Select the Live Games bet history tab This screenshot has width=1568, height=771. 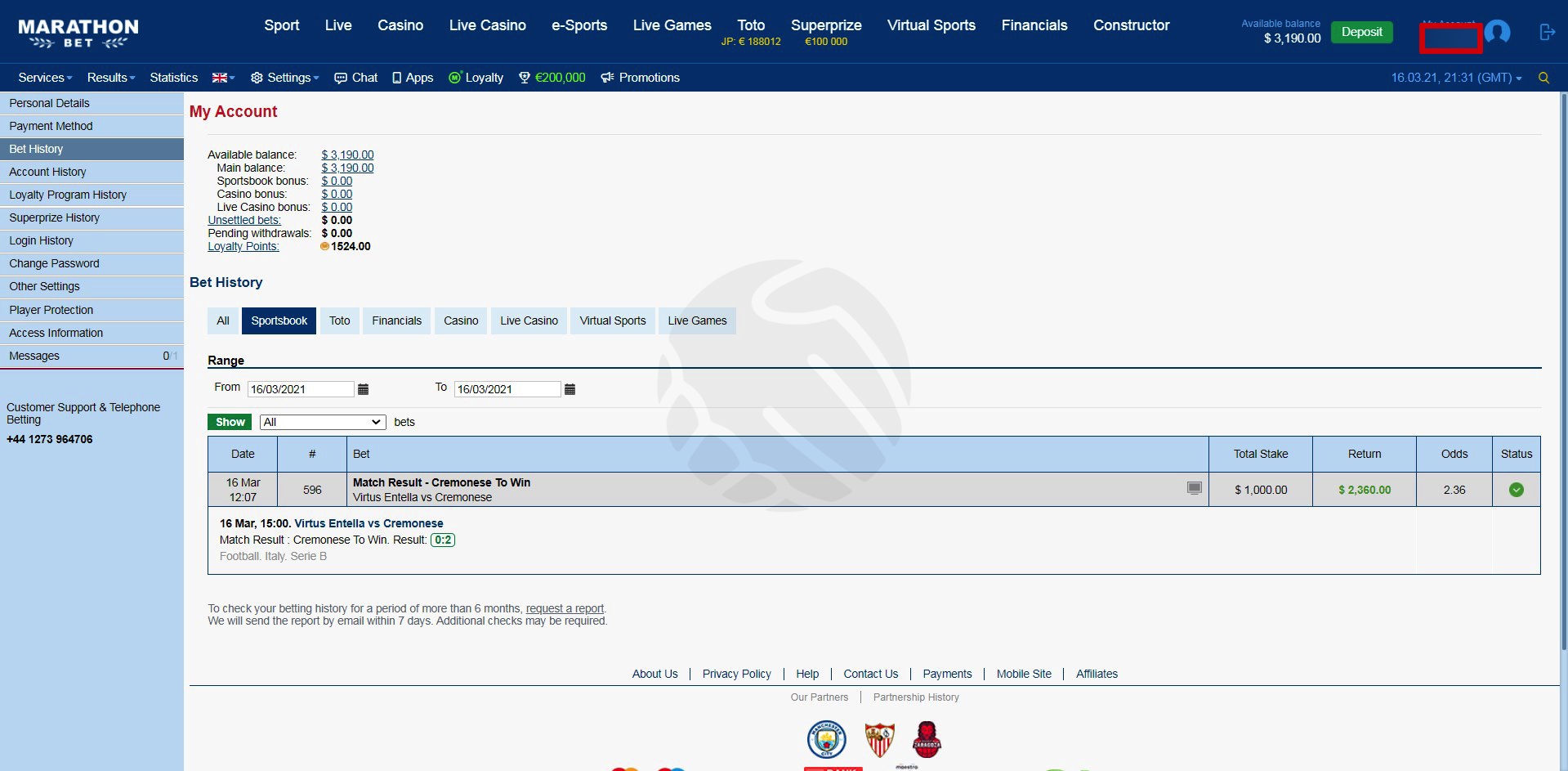click(x=697, y=321)
